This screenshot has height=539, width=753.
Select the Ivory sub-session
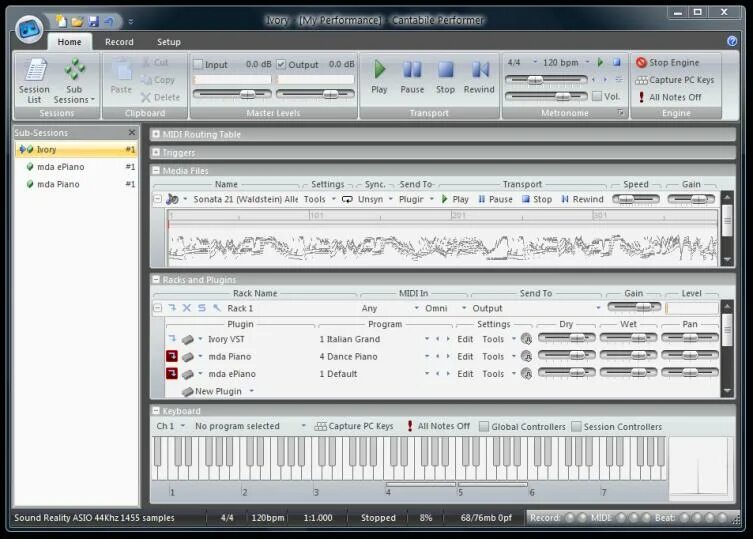(x=77, y=149)
